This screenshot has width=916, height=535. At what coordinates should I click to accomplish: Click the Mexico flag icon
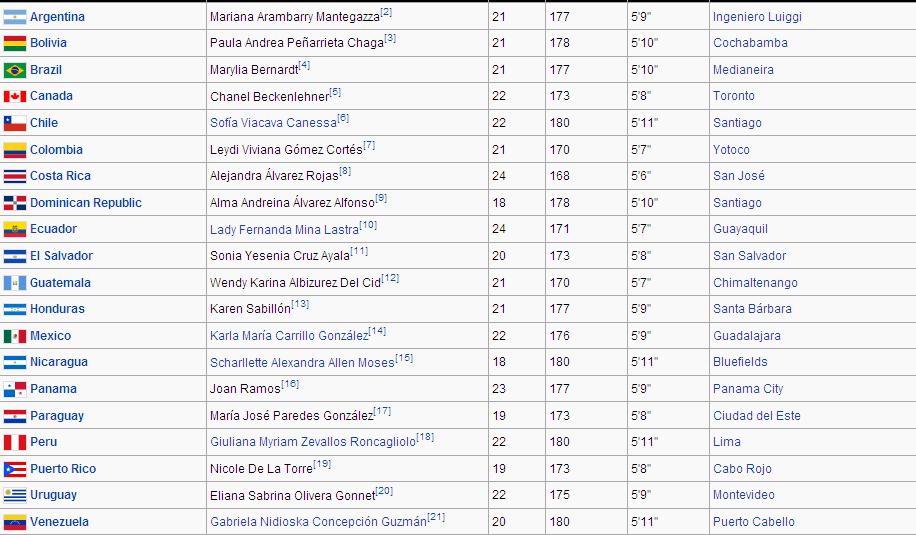(14, 336)
